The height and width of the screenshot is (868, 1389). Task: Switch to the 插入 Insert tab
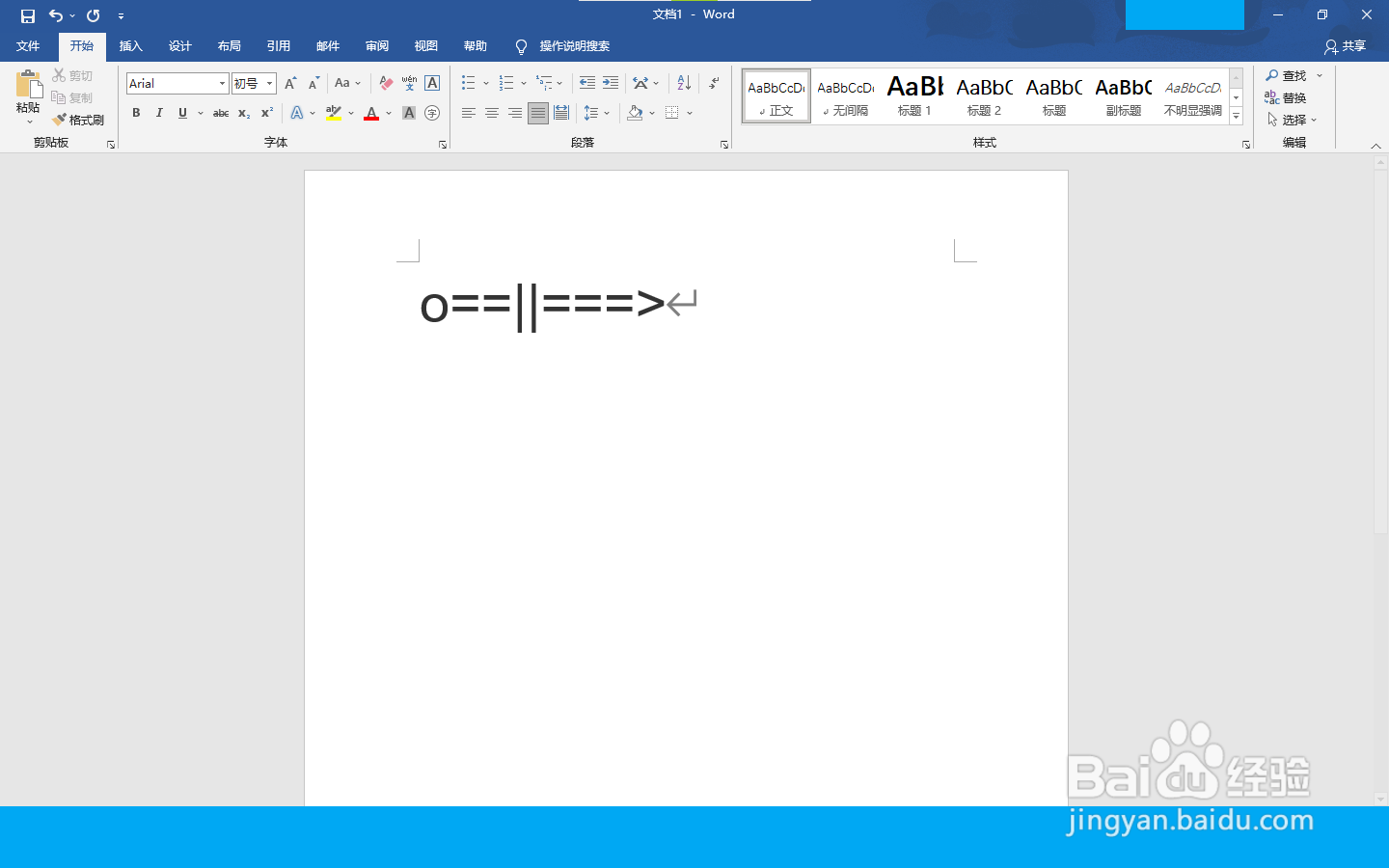(x=130, y=46)
